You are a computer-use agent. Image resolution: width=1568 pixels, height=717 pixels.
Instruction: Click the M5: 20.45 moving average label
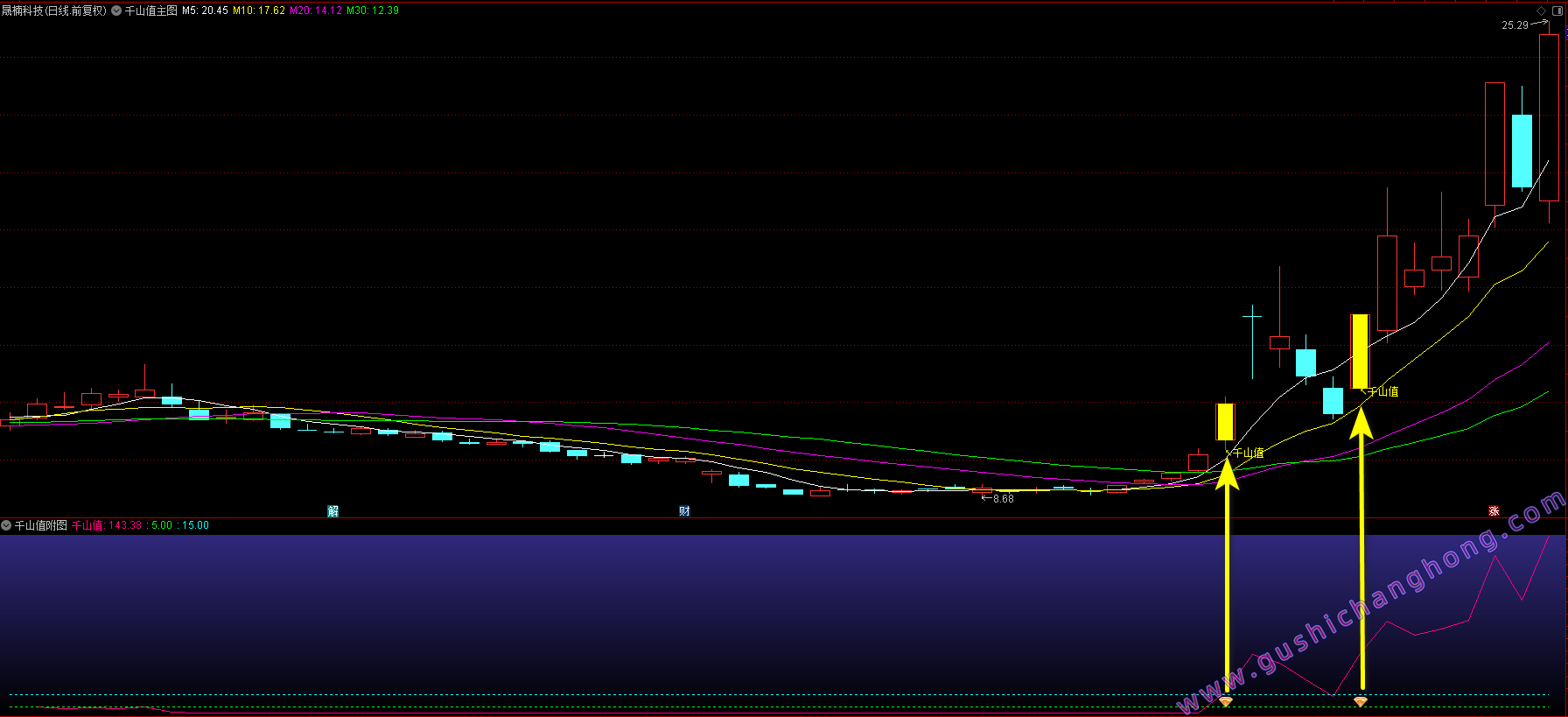(205, 11)
